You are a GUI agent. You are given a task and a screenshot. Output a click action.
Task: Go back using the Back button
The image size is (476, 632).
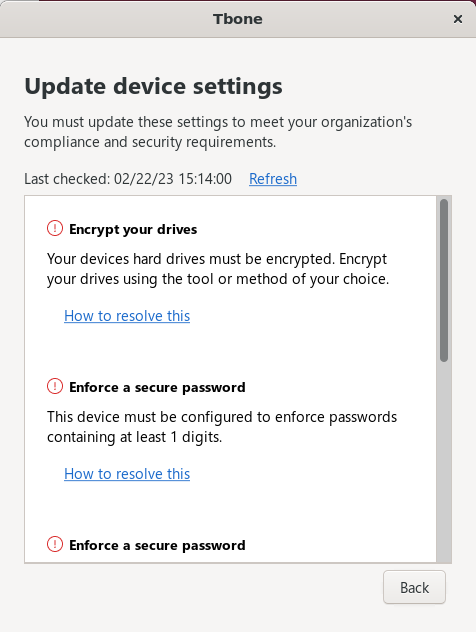pos(414,587)
